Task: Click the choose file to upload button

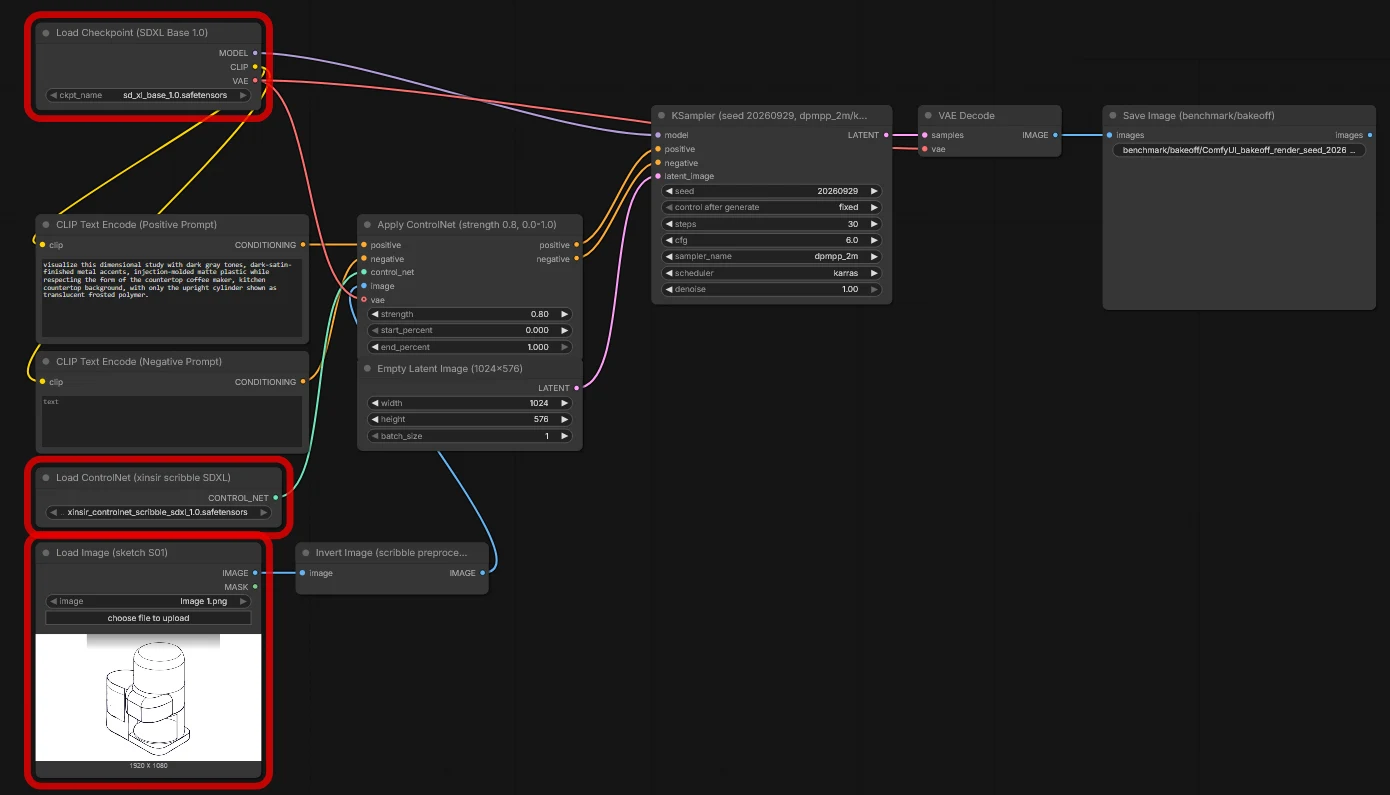Action: click(x=148, y=618)
